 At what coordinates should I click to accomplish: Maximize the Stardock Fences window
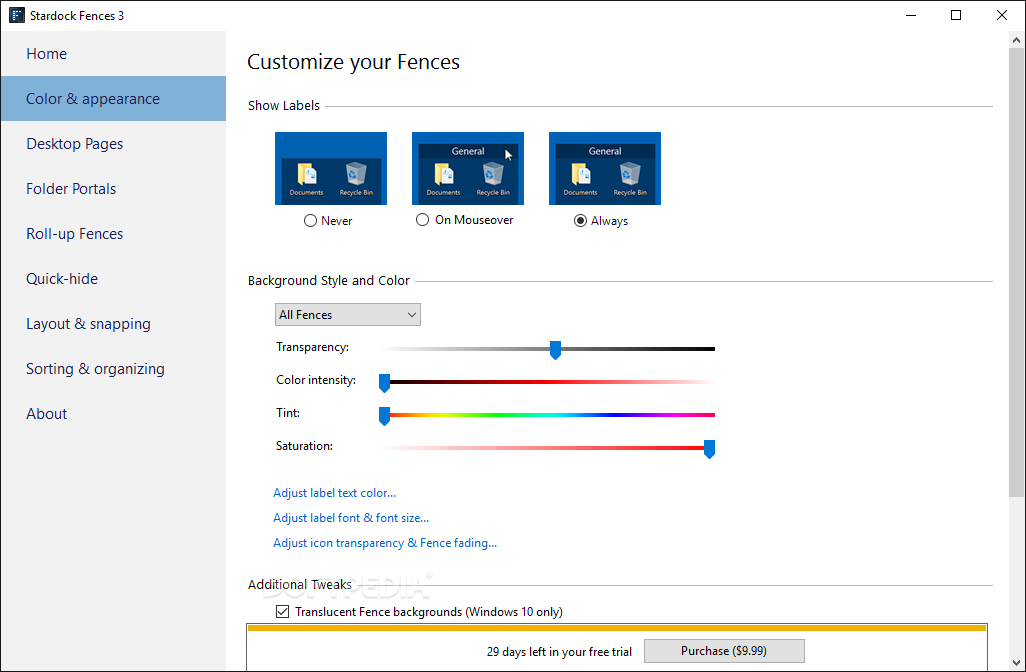(956, 15)
